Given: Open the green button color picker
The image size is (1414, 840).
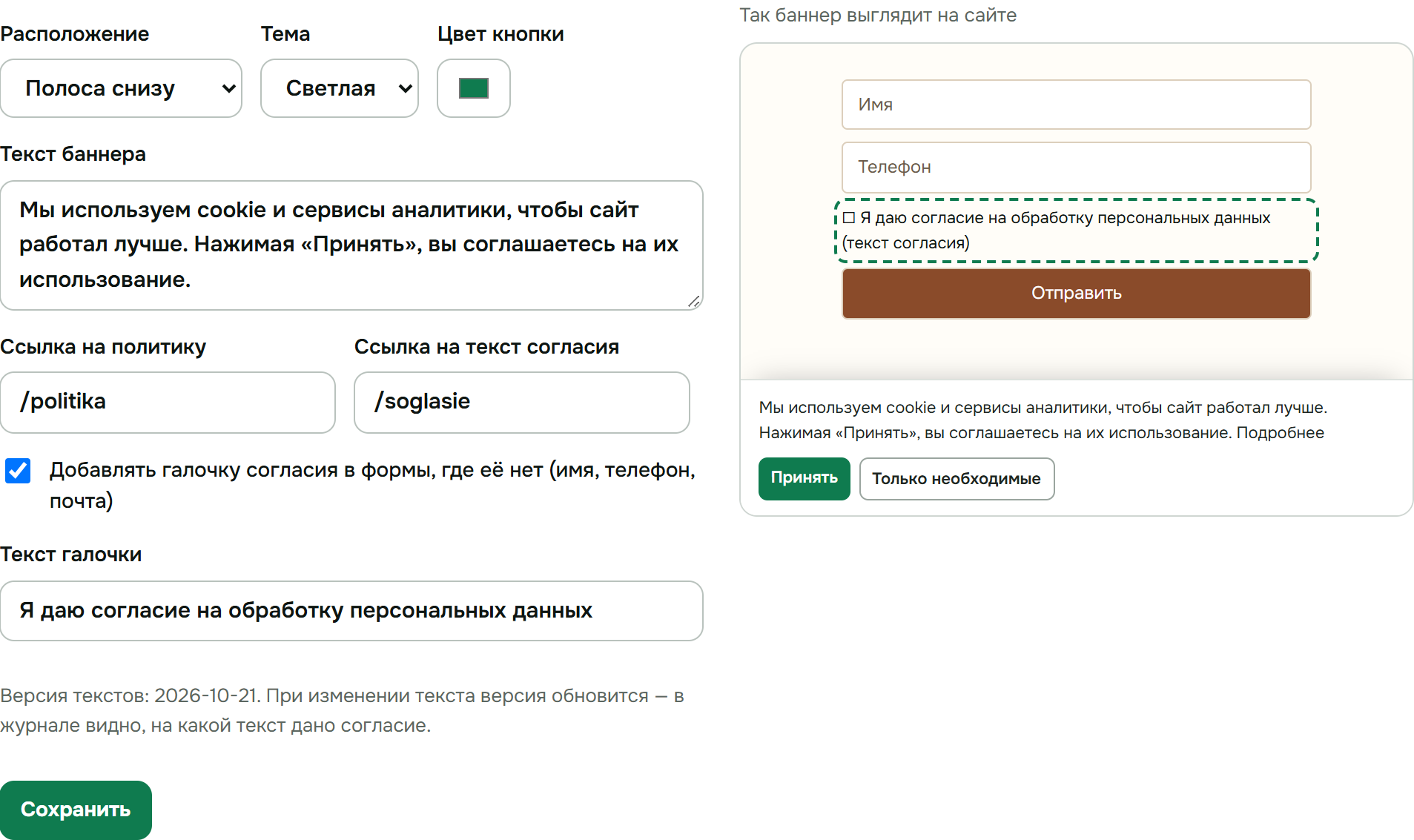Looking at the screenshot, I should click(474, 88).
